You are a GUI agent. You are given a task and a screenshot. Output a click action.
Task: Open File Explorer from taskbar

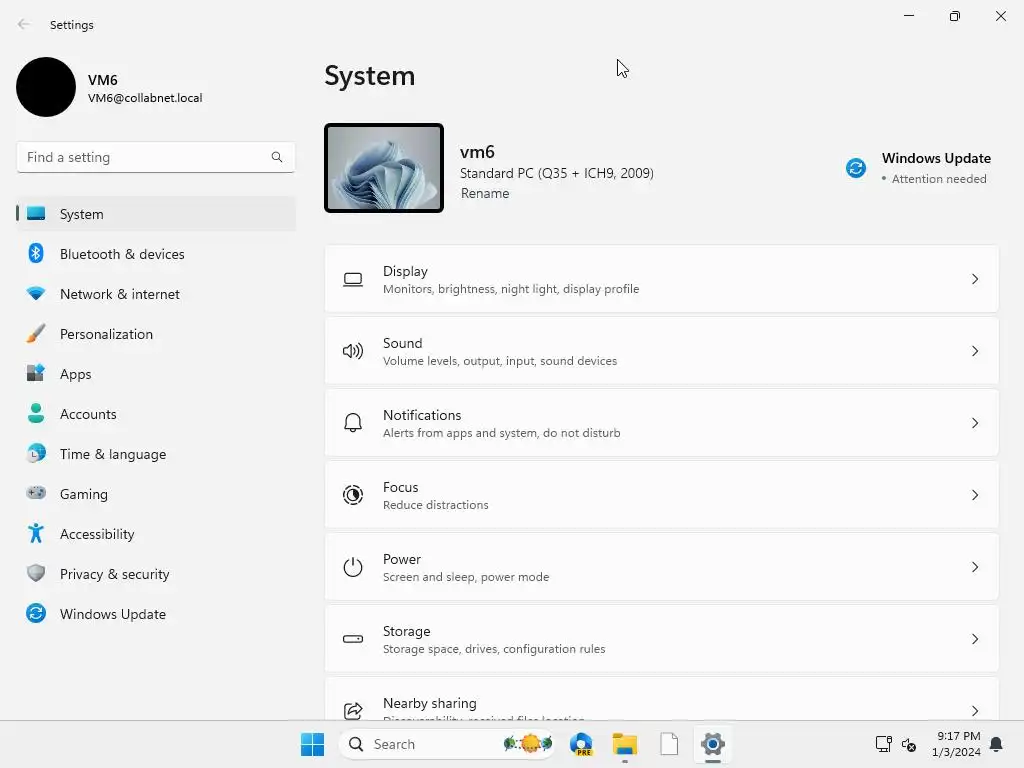pos(624,744)
